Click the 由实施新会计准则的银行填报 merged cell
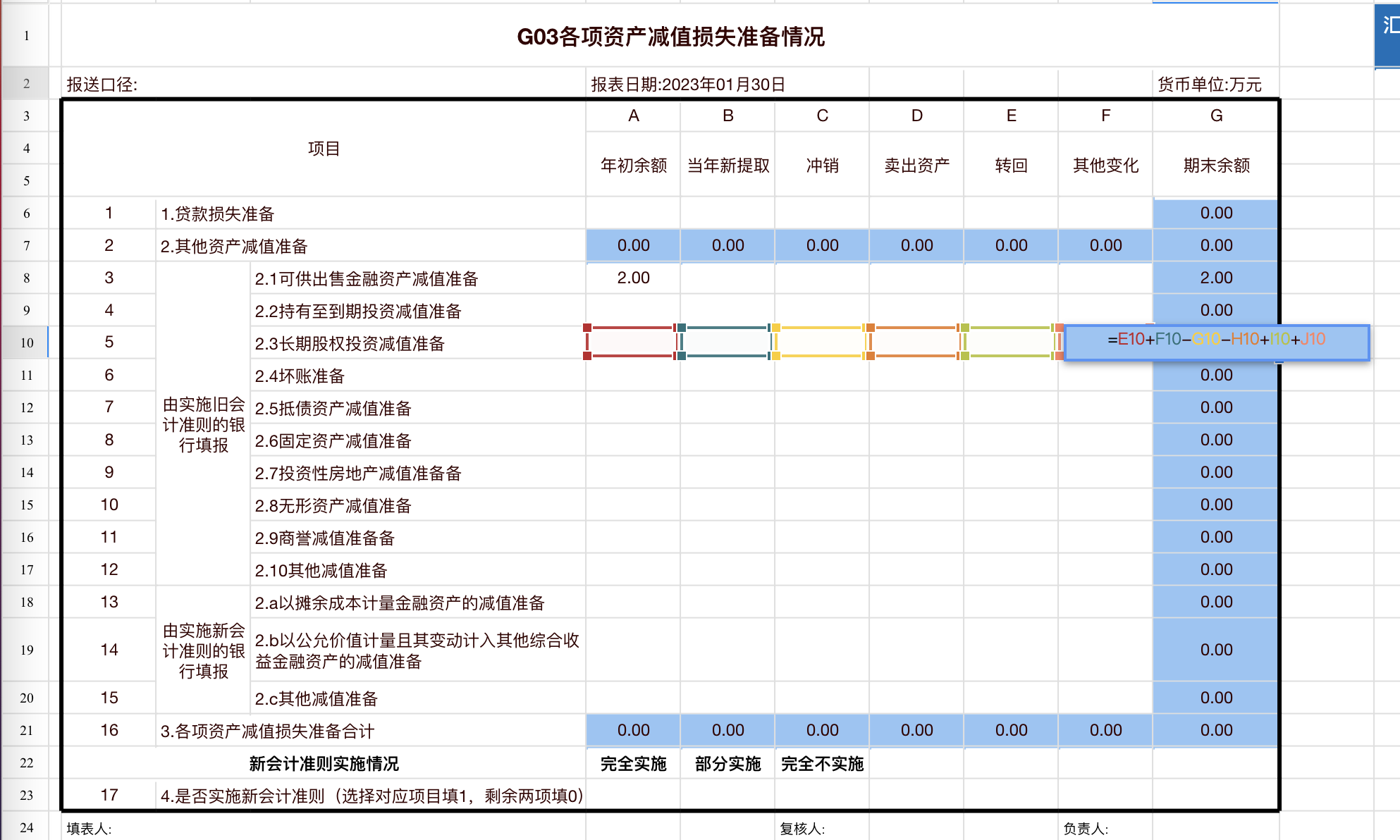Image resolution: width=1400 pixels, height=840 pixels. coord(203,650)
